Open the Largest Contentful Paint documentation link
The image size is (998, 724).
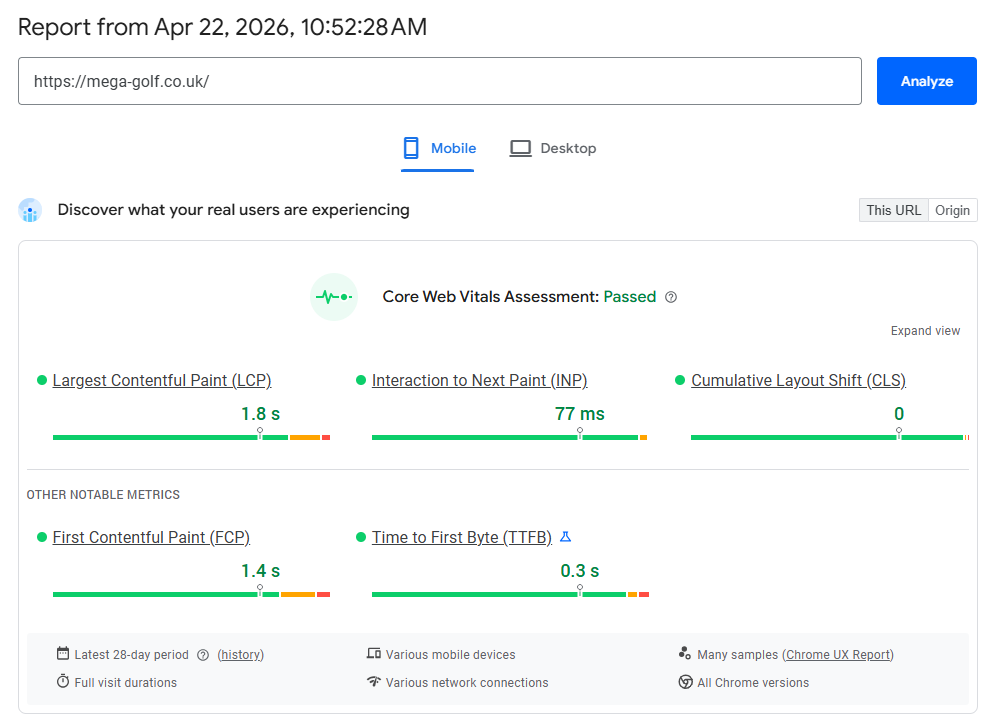[x=162, y=380]
